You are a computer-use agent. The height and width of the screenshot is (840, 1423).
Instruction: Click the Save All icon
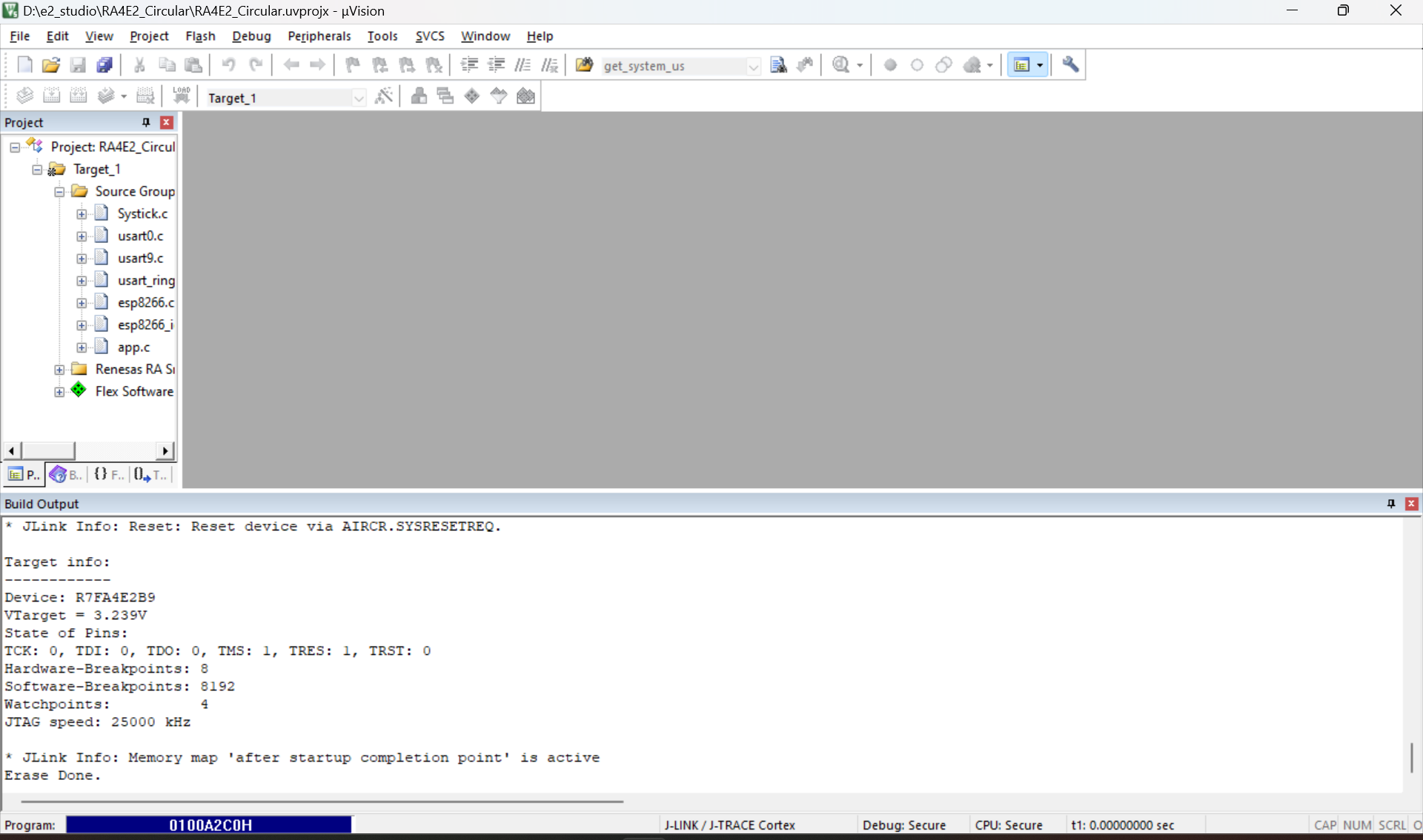105,65
